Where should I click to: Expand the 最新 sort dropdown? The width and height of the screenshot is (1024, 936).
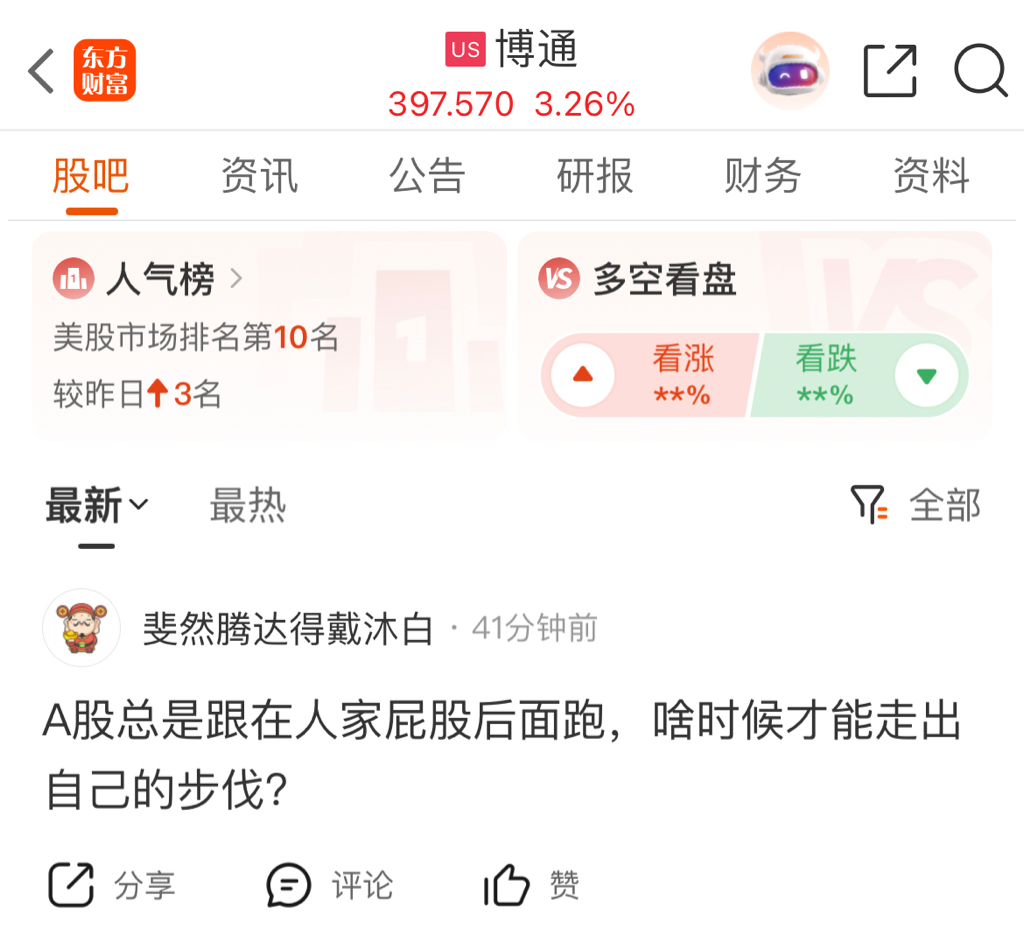pos(97,506)
